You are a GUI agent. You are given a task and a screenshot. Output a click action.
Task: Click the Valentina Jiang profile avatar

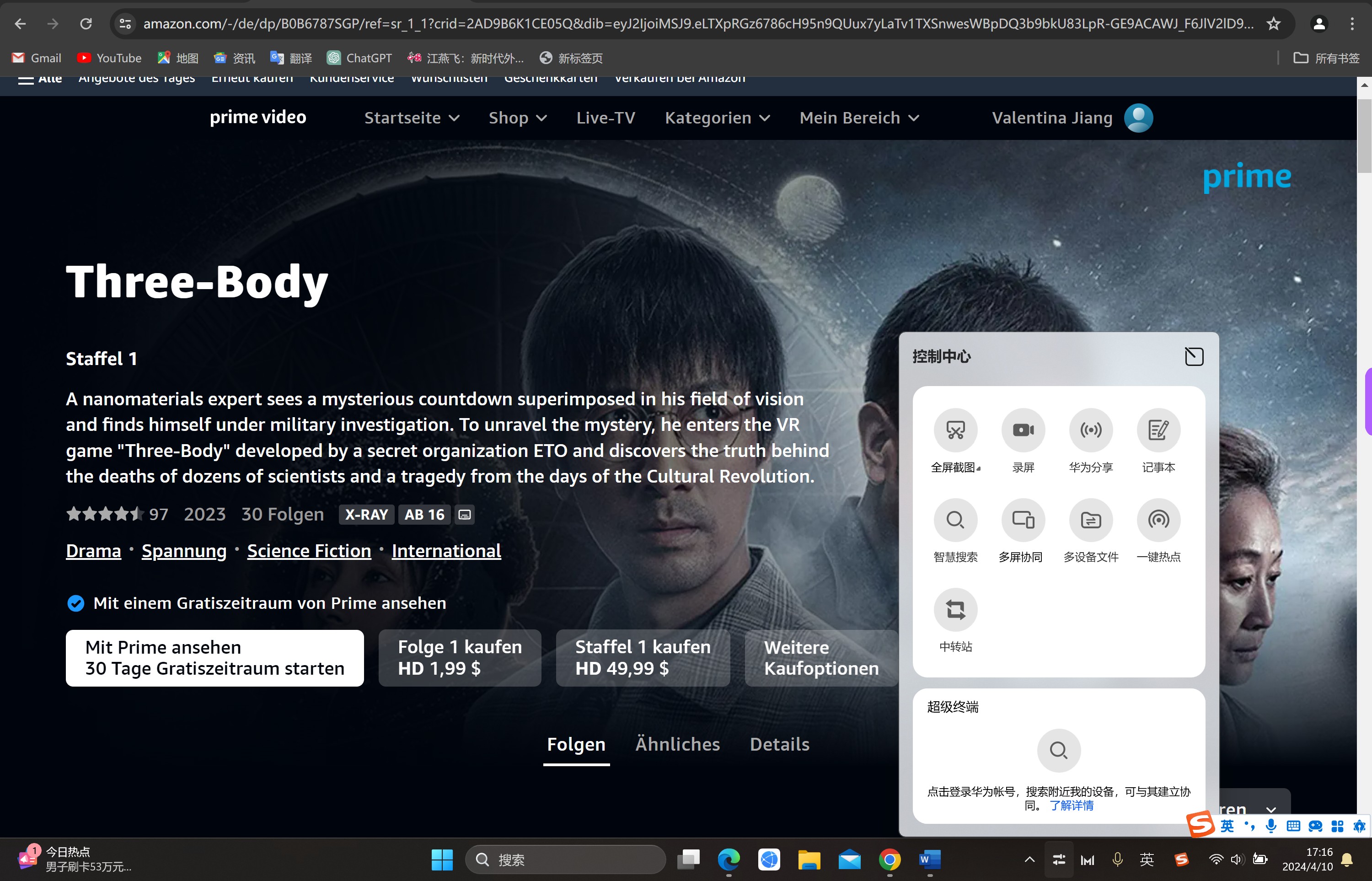click(1138, 118)
